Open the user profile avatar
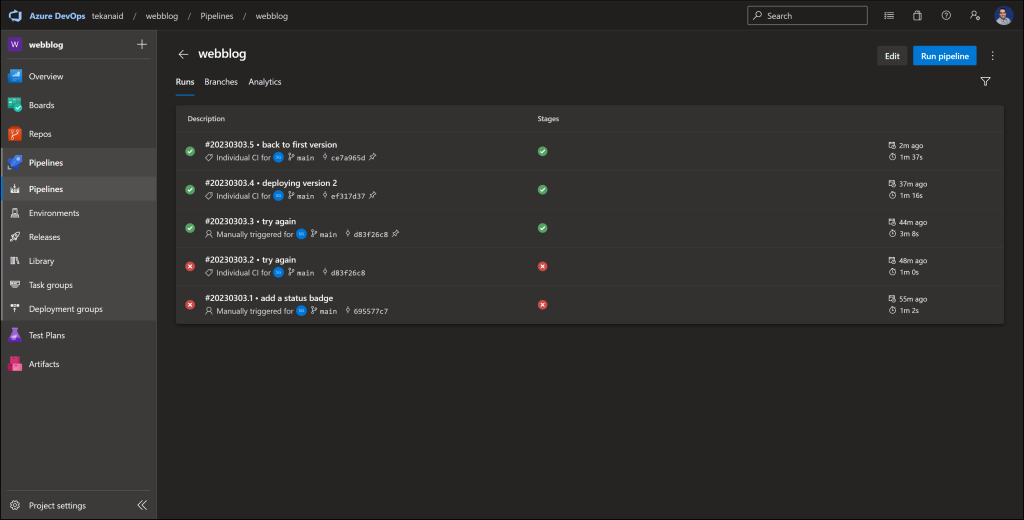 [x=1004, y=16]
